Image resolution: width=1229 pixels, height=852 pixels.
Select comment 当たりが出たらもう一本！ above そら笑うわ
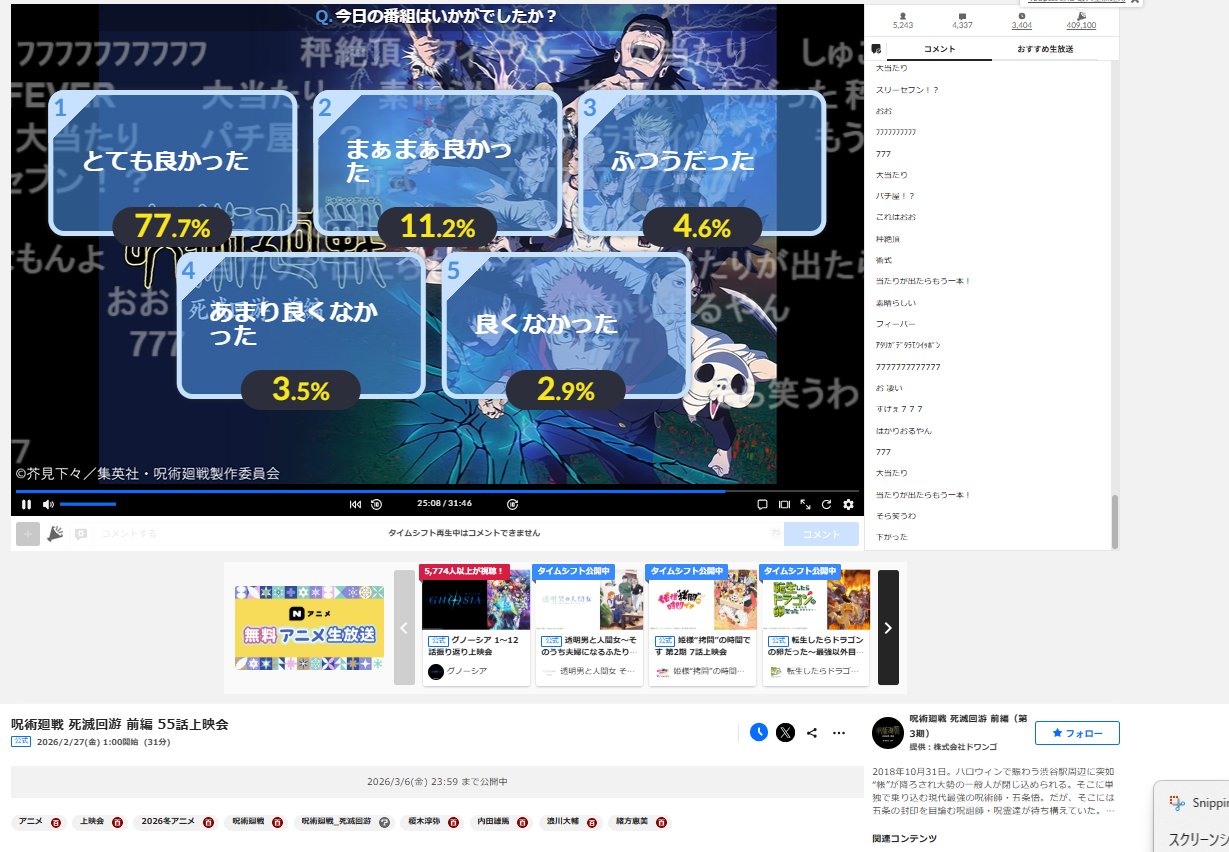[x=923, y=495]
